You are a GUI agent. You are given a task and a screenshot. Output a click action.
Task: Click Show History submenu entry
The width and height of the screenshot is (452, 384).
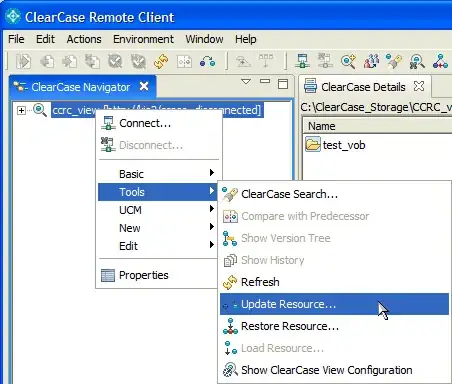pos(334,260)
